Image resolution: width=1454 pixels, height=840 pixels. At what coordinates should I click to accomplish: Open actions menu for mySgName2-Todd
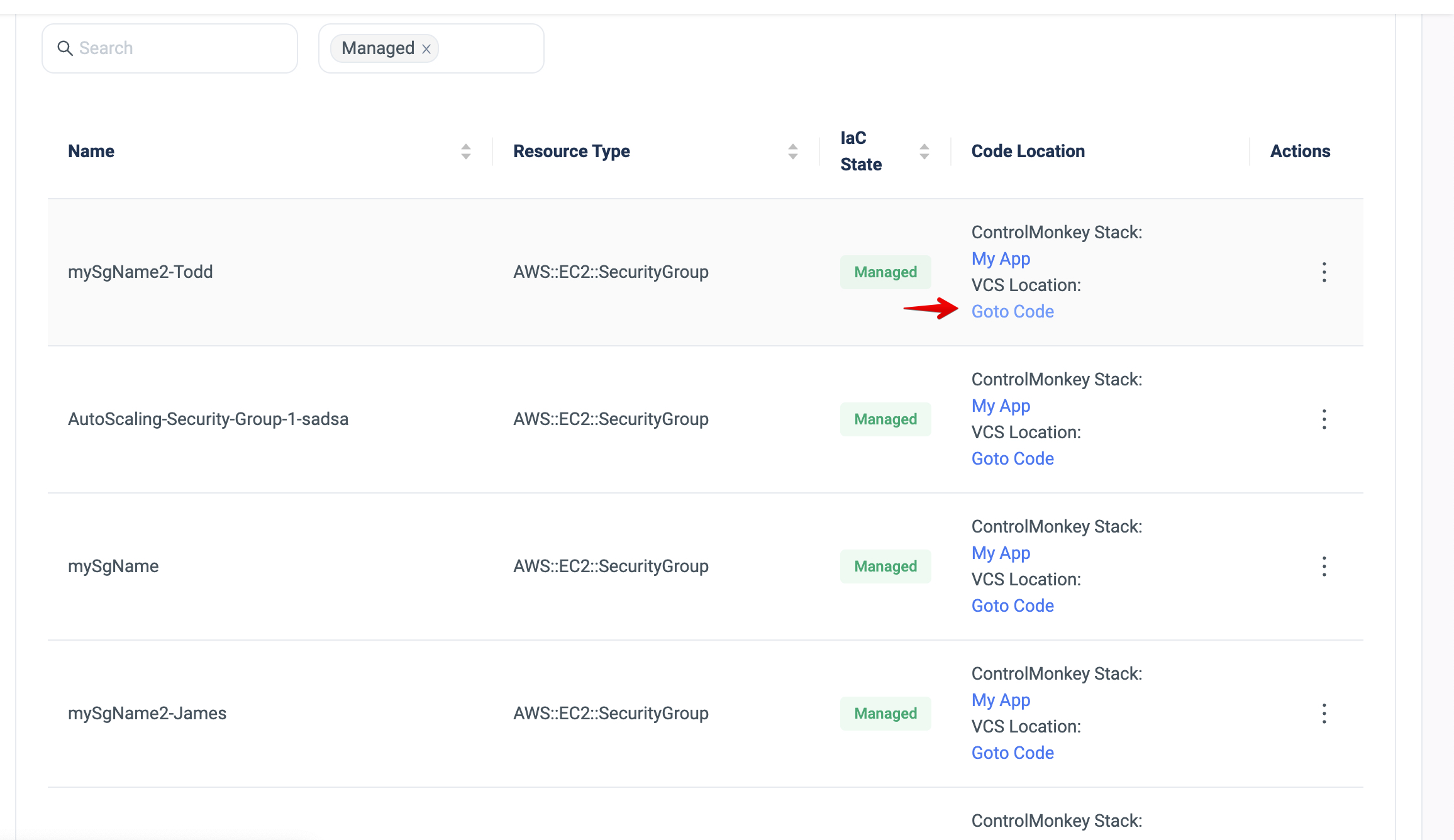tap(1324, 272)
